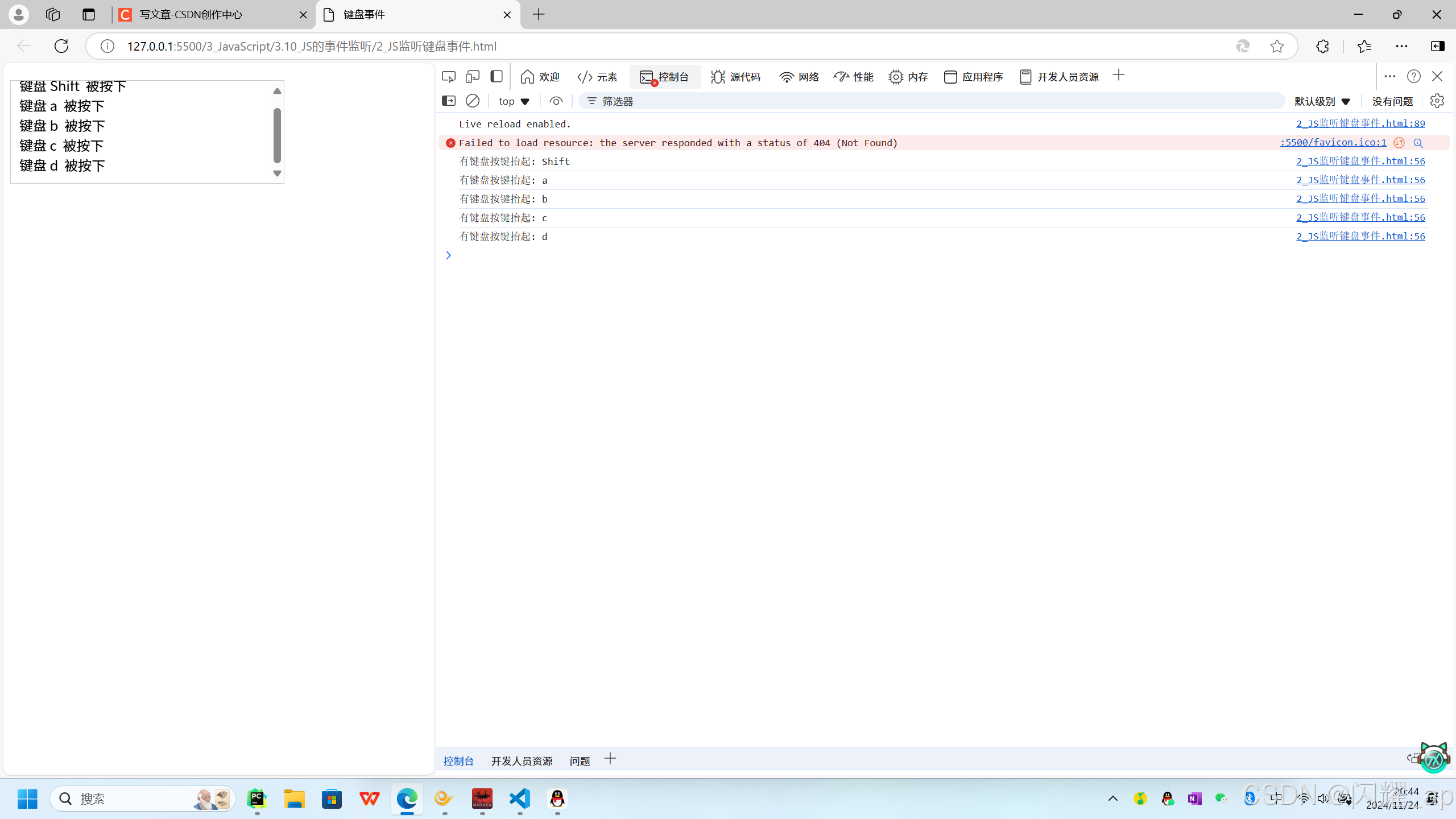The height and width of the screenshot is (819, 1456).
Task: Click the 没有问题 button
Action: click(x=1393, y=101)
